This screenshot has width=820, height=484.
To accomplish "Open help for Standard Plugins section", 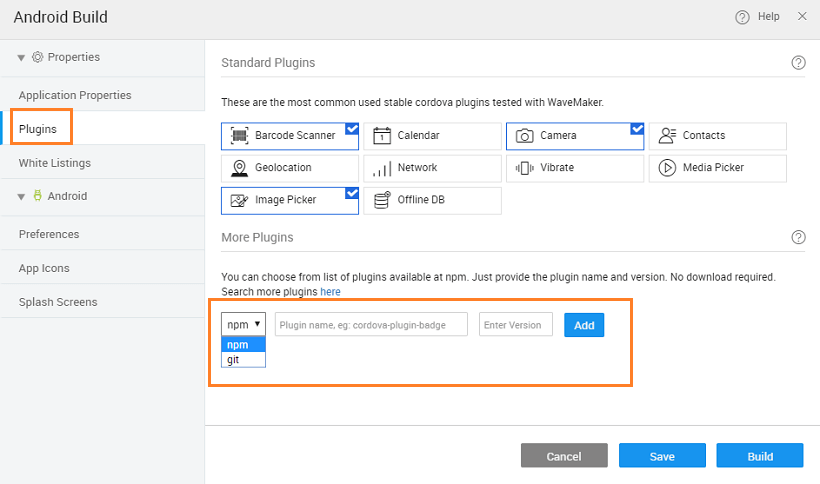I will click(x=798, y=63).
